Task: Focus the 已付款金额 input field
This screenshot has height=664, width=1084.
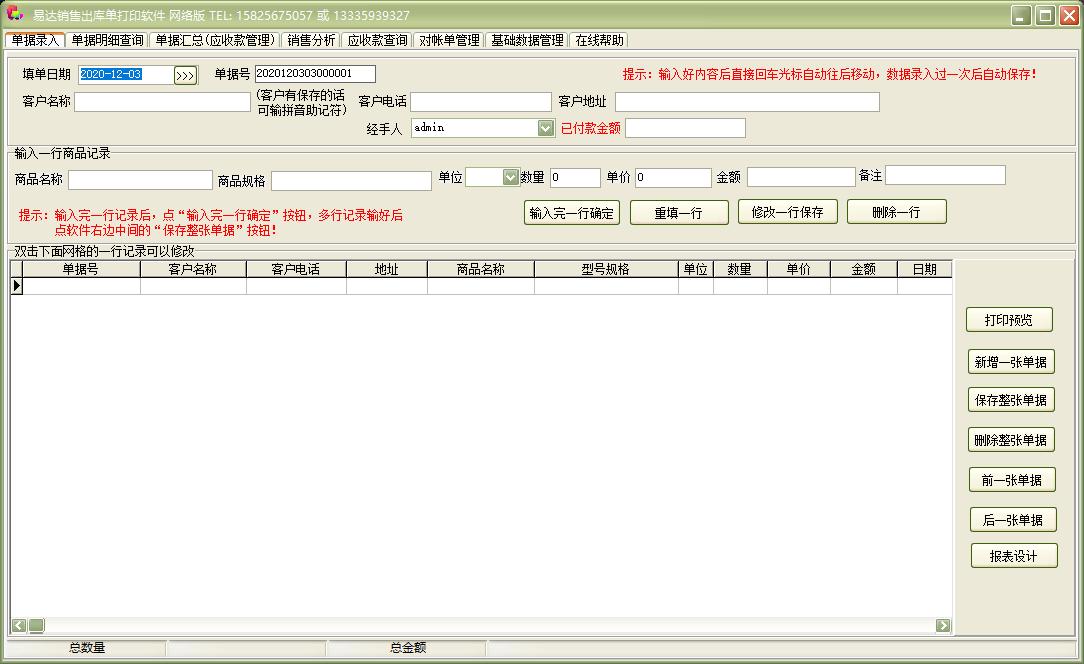Action: click(685, 128)
